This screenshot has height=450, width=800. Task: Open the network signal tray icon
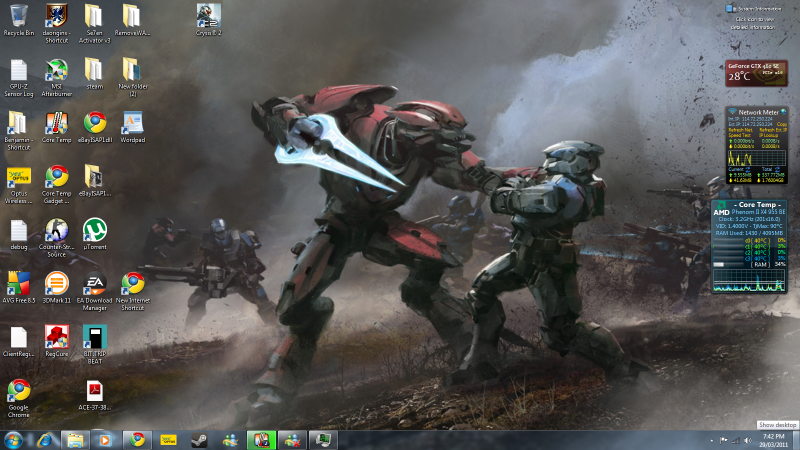735,440
